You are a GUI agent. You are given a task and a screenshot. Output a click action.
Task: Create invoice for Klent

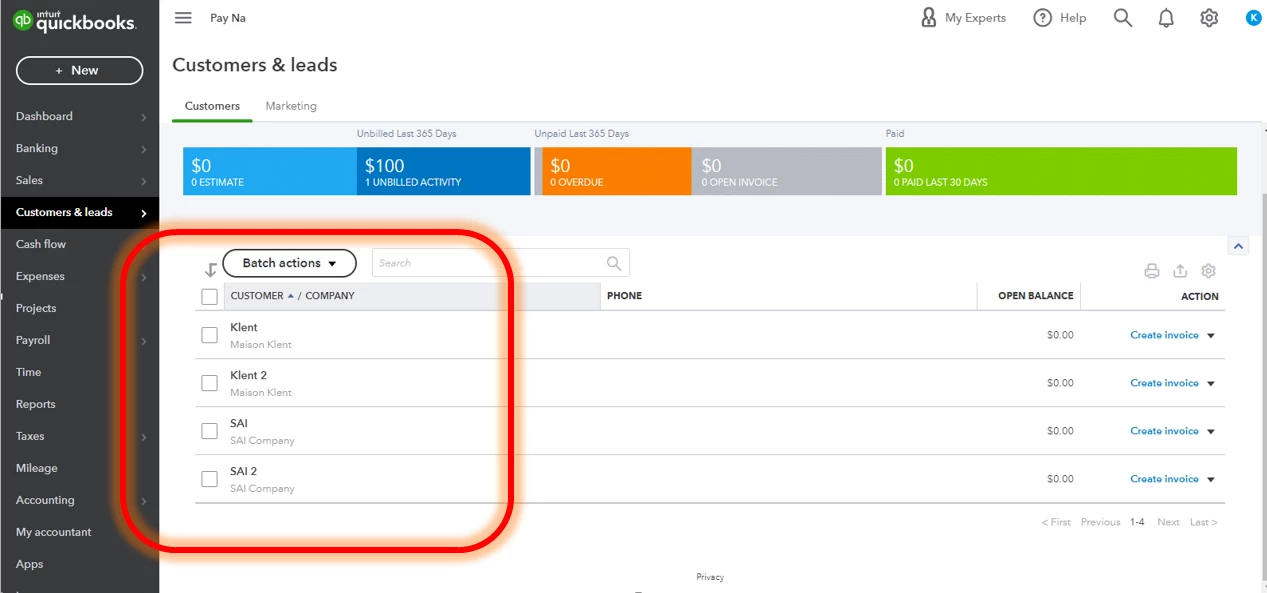(1164, 335)
